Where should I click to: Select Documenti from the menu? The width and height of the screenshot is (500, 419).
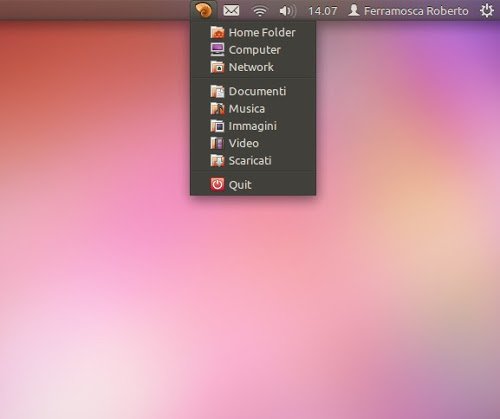pyautogui.click(x=253, y=91)
